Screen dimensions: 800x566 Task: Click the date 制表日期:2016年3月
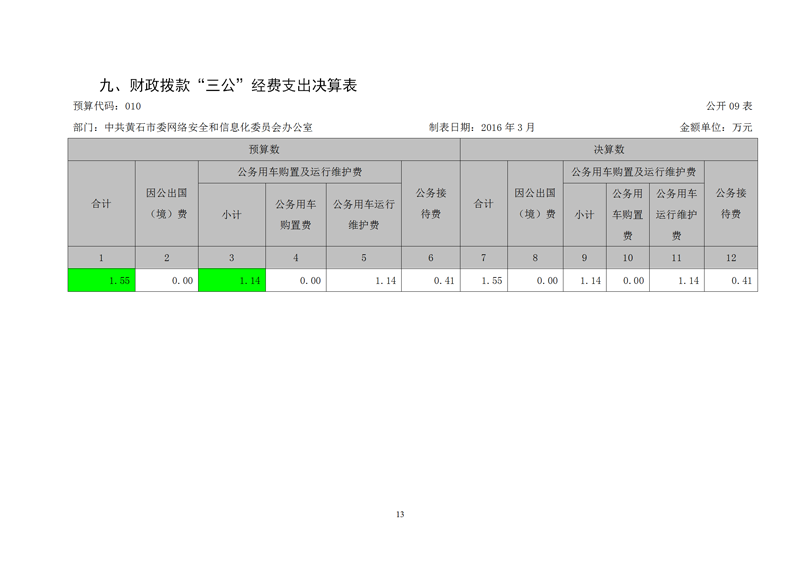coord(482,128)
